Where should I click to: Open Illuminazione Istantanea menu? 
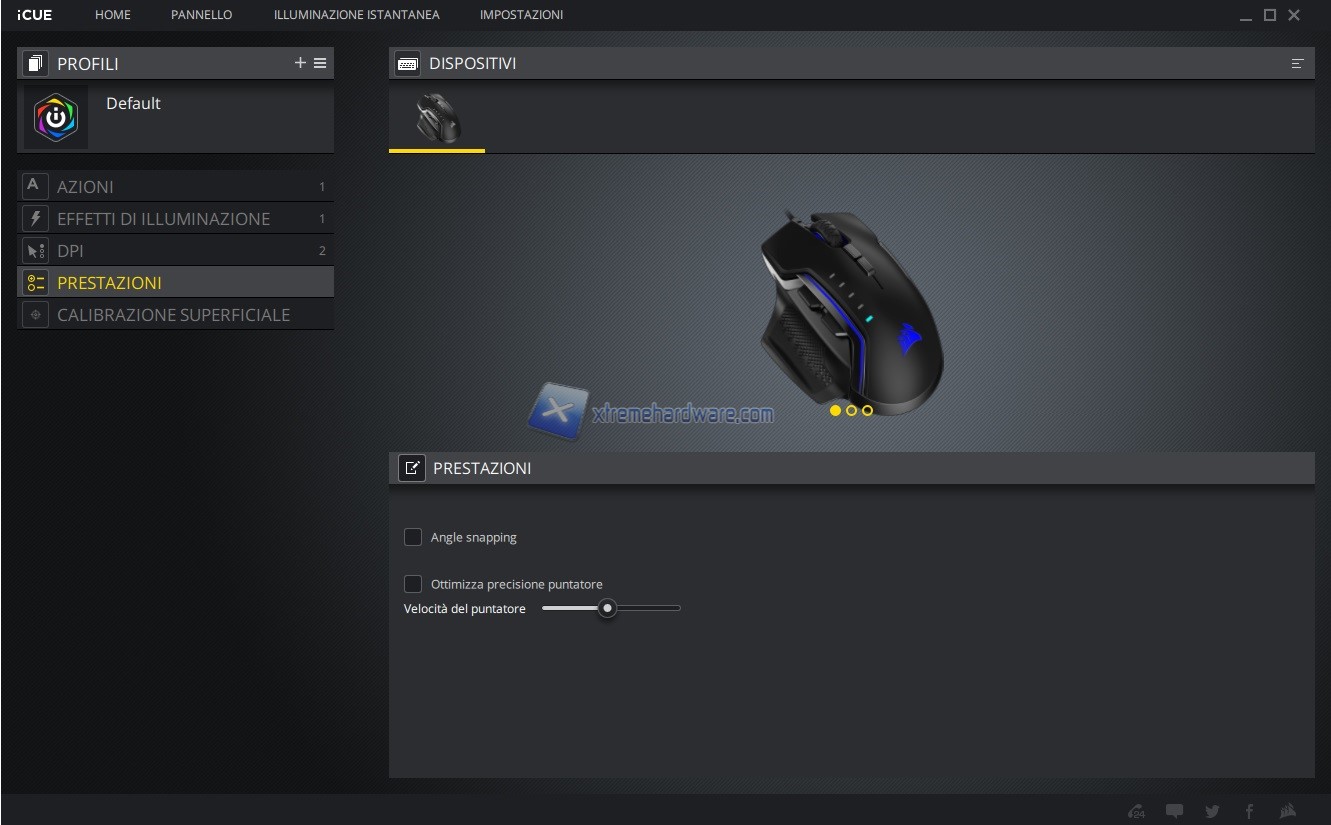356,15
